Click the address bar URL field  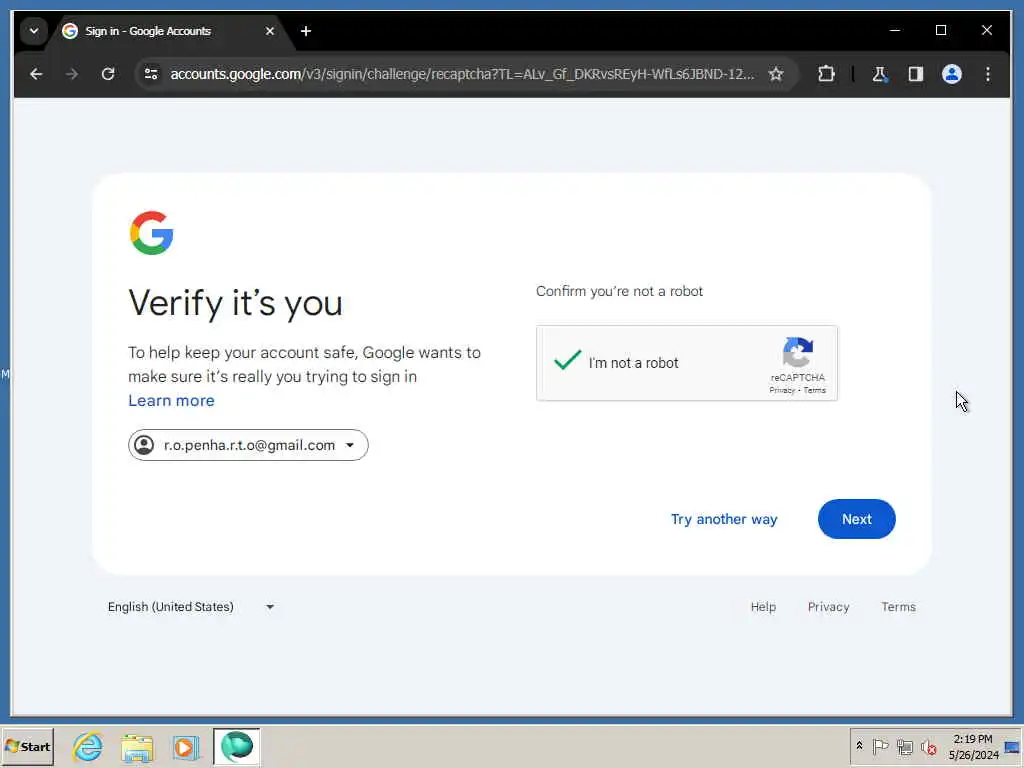[x=462, y=74]
